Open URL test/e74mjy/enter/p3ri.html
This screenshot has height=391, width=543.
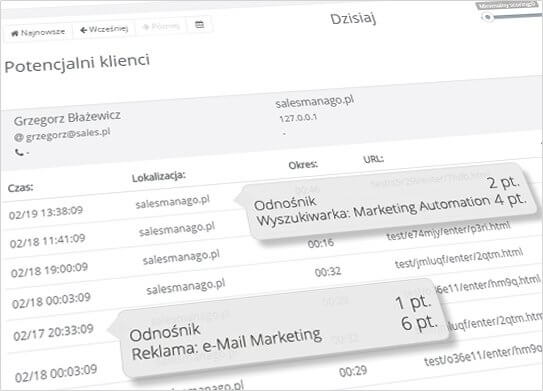pos(448,231)
